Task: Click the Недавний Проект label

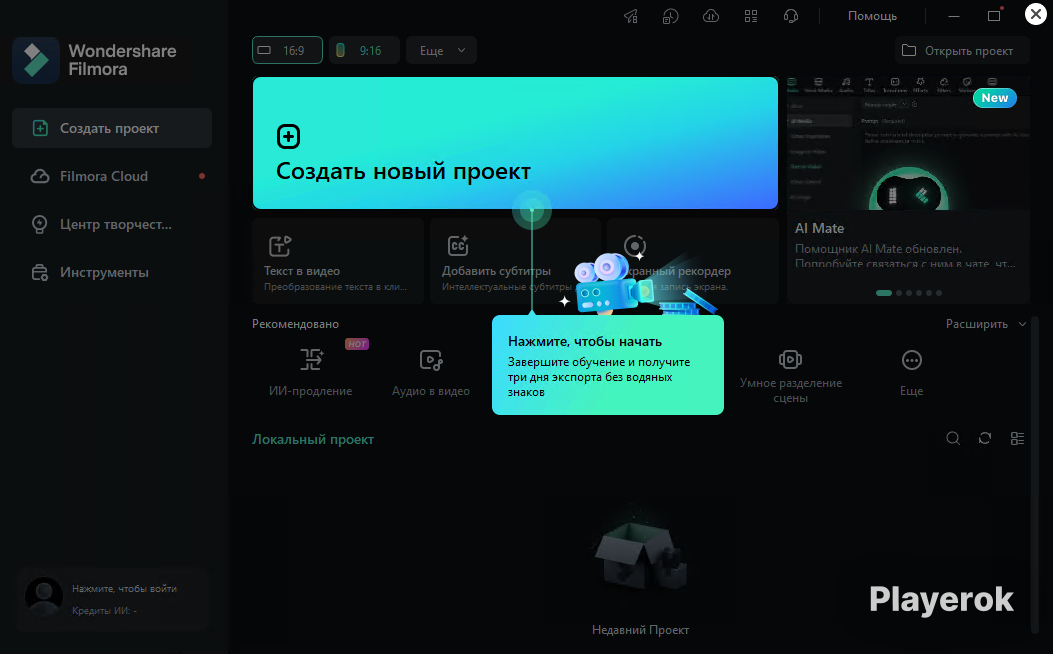Action: point(640,630)
